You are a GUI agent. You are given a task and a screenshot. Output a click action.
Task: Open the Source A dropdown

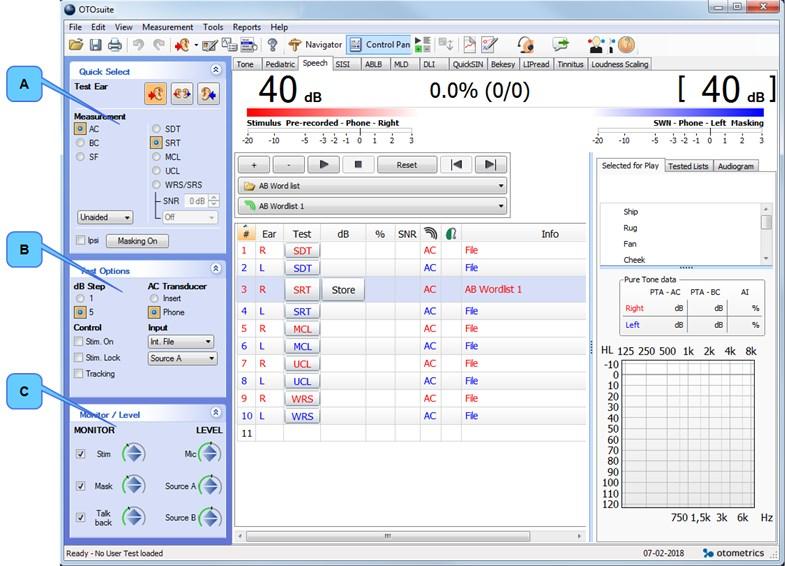[x=183, y=358]
